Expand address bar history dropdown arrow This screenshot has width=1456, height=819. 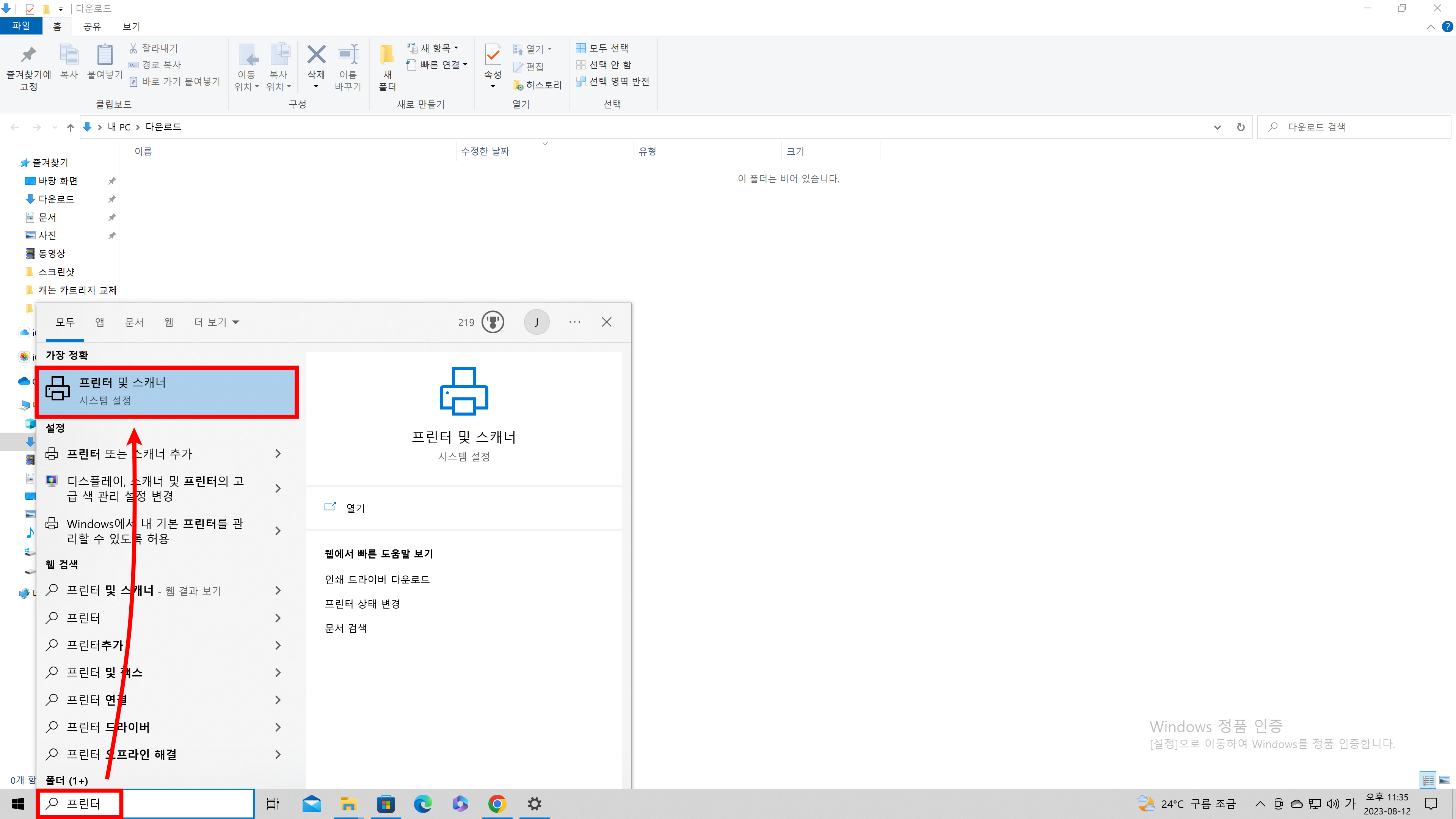point(1217,127)
